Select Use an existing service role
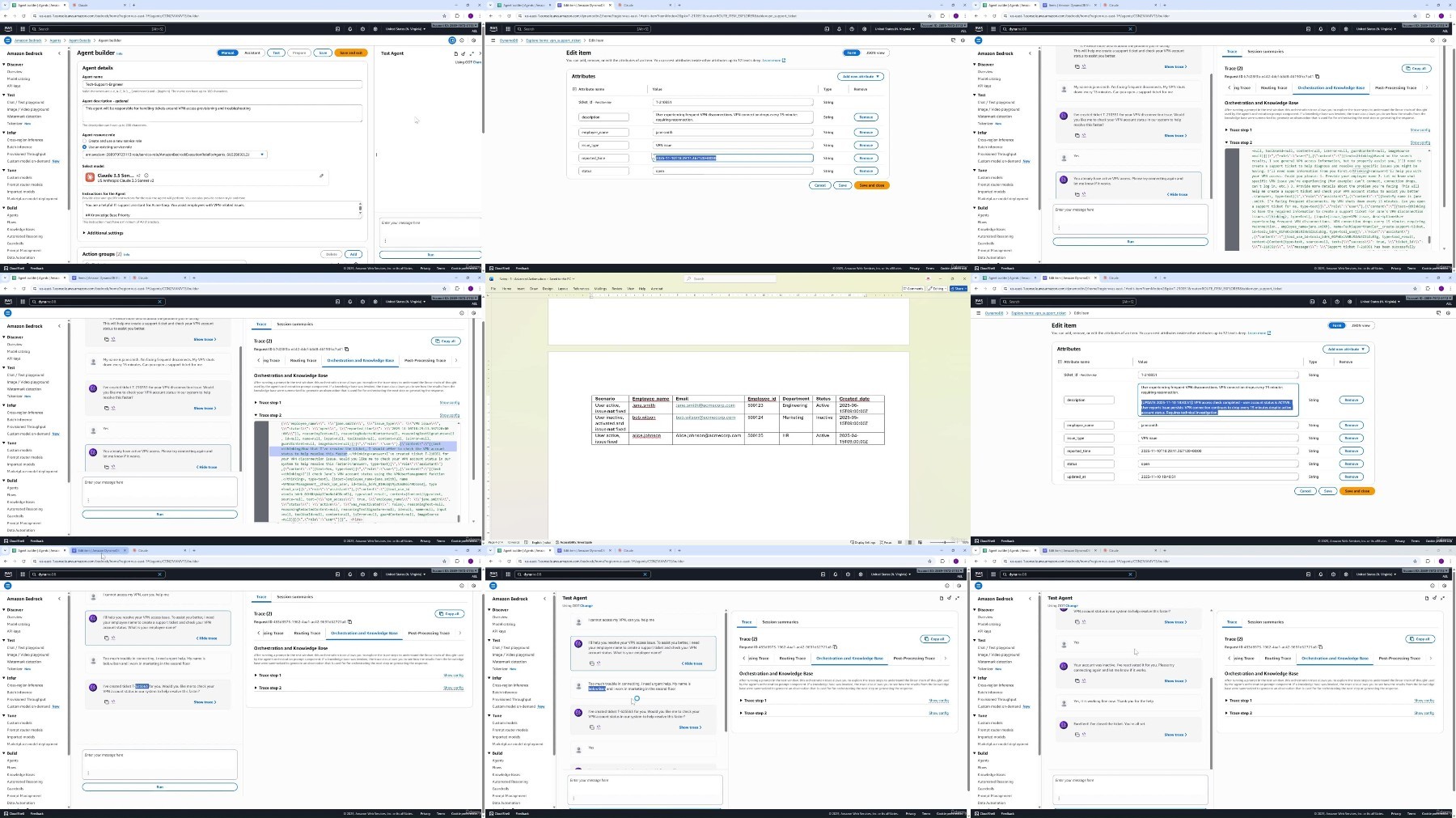 click(x=84, y=146)
